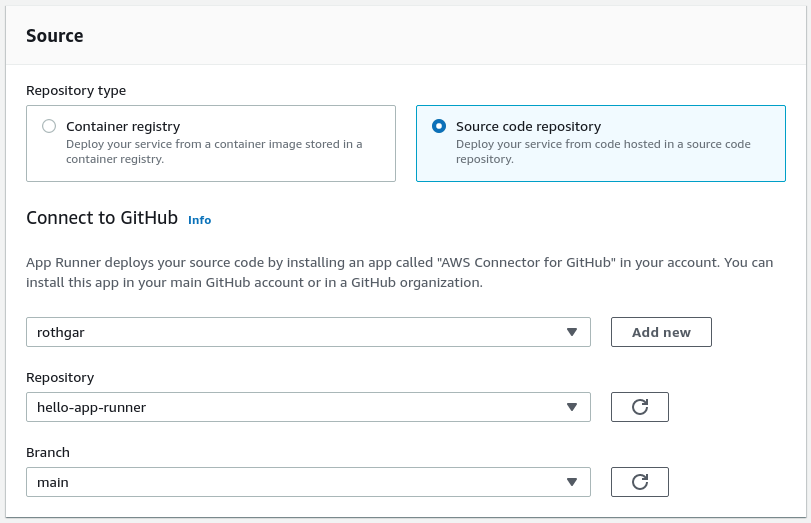
Task: Click the Branch field label
Action: pyautogui.click(x=48, y=453)
